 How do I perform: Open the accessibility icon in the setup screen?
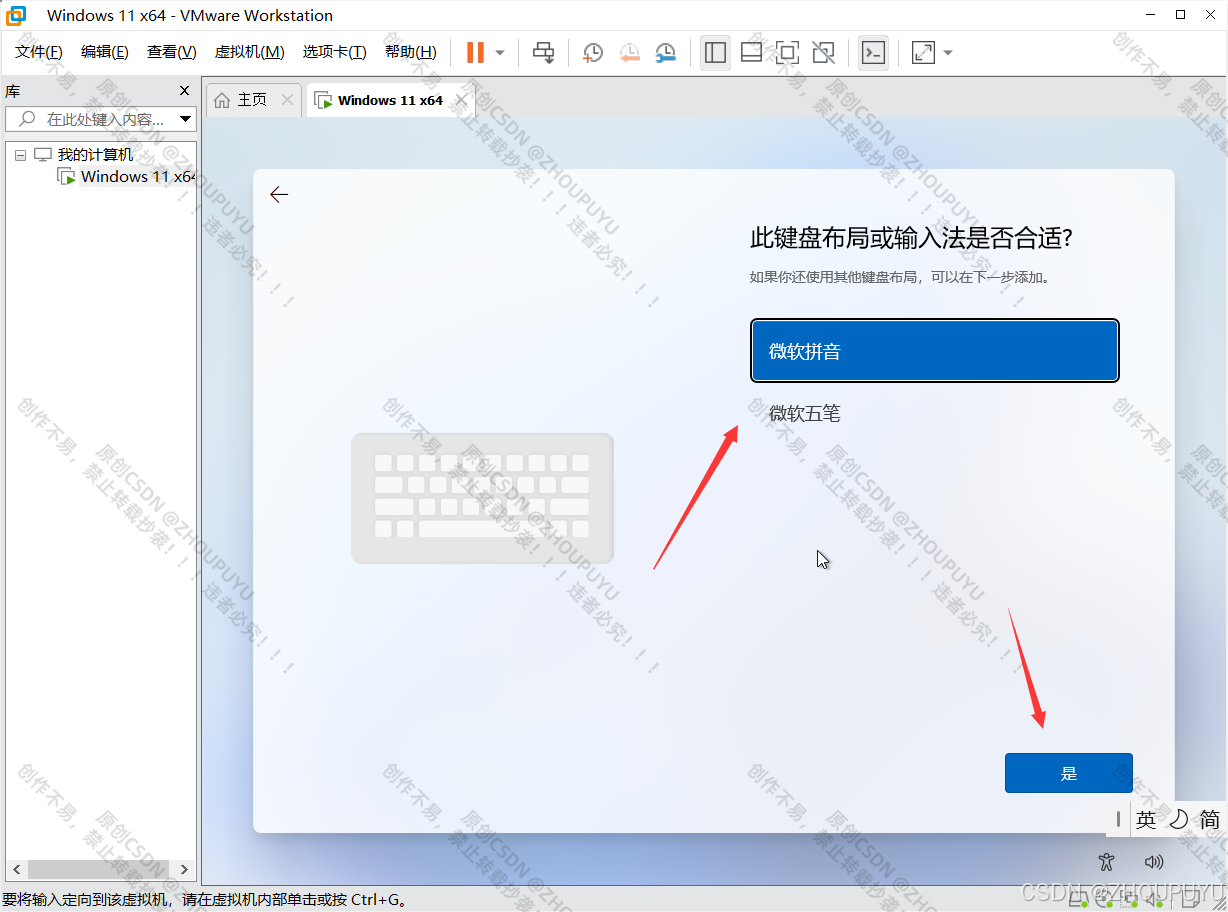(x=1105, y=861)
